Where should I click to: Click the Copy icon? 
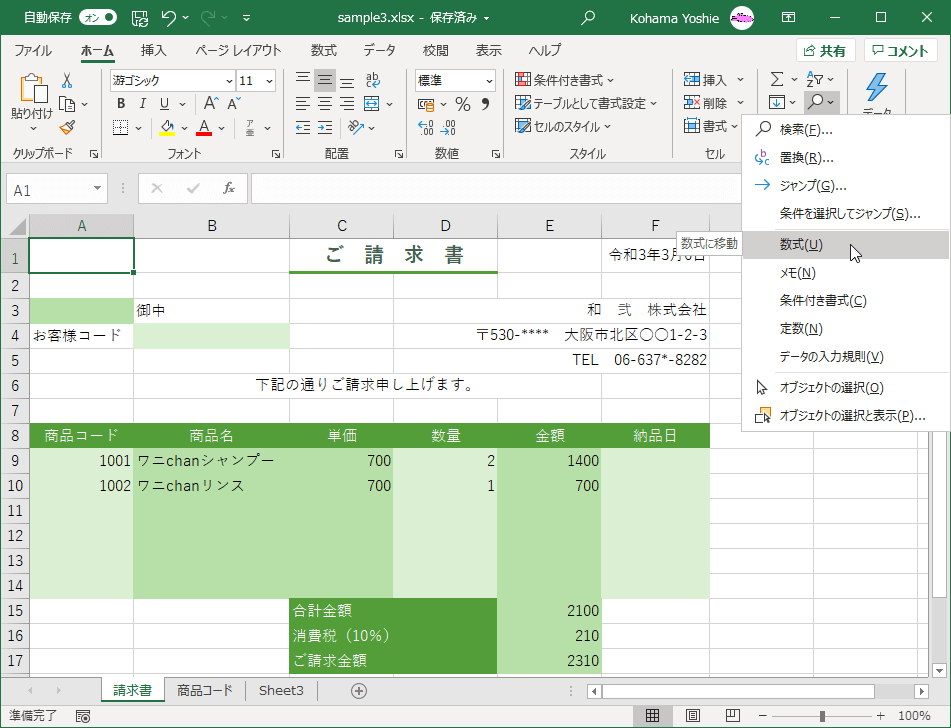click(x=67, y=104)
